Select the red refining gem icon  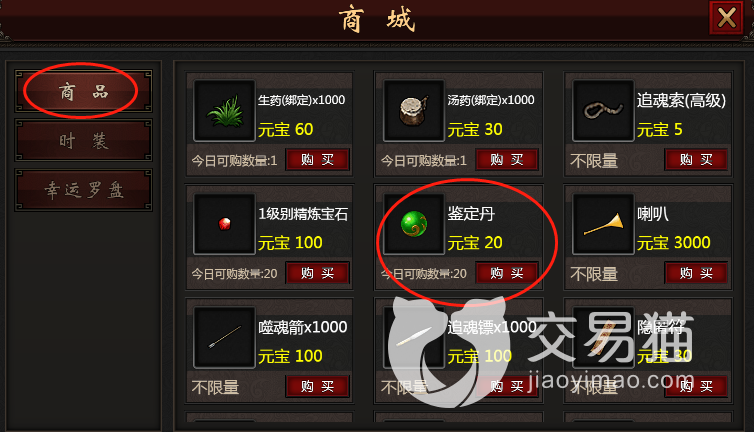pos(224,224)
